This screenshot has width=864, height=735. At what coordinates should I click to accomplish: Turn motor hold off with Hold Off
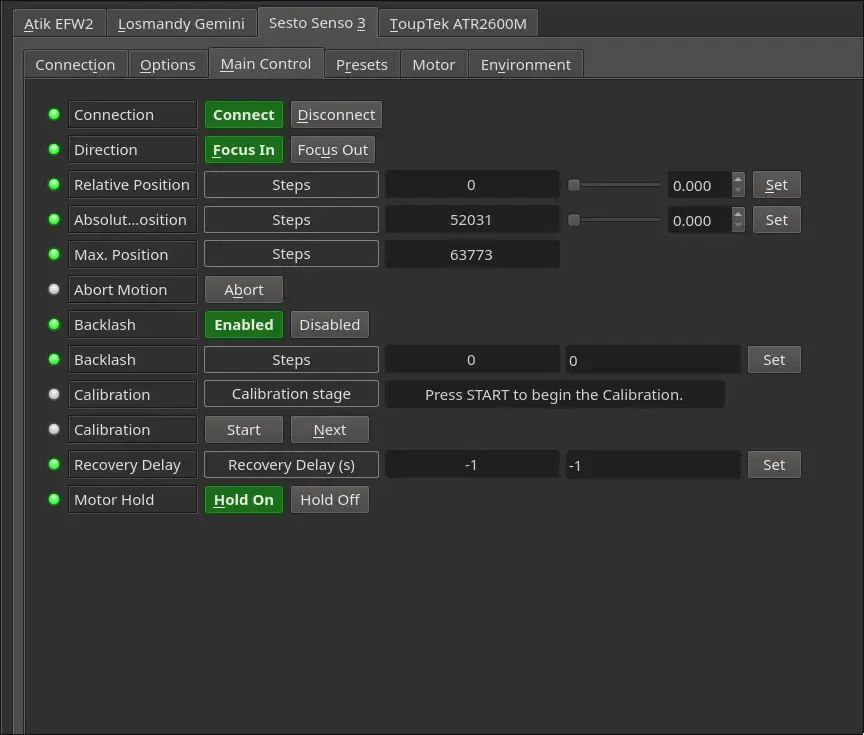(330, 500)
